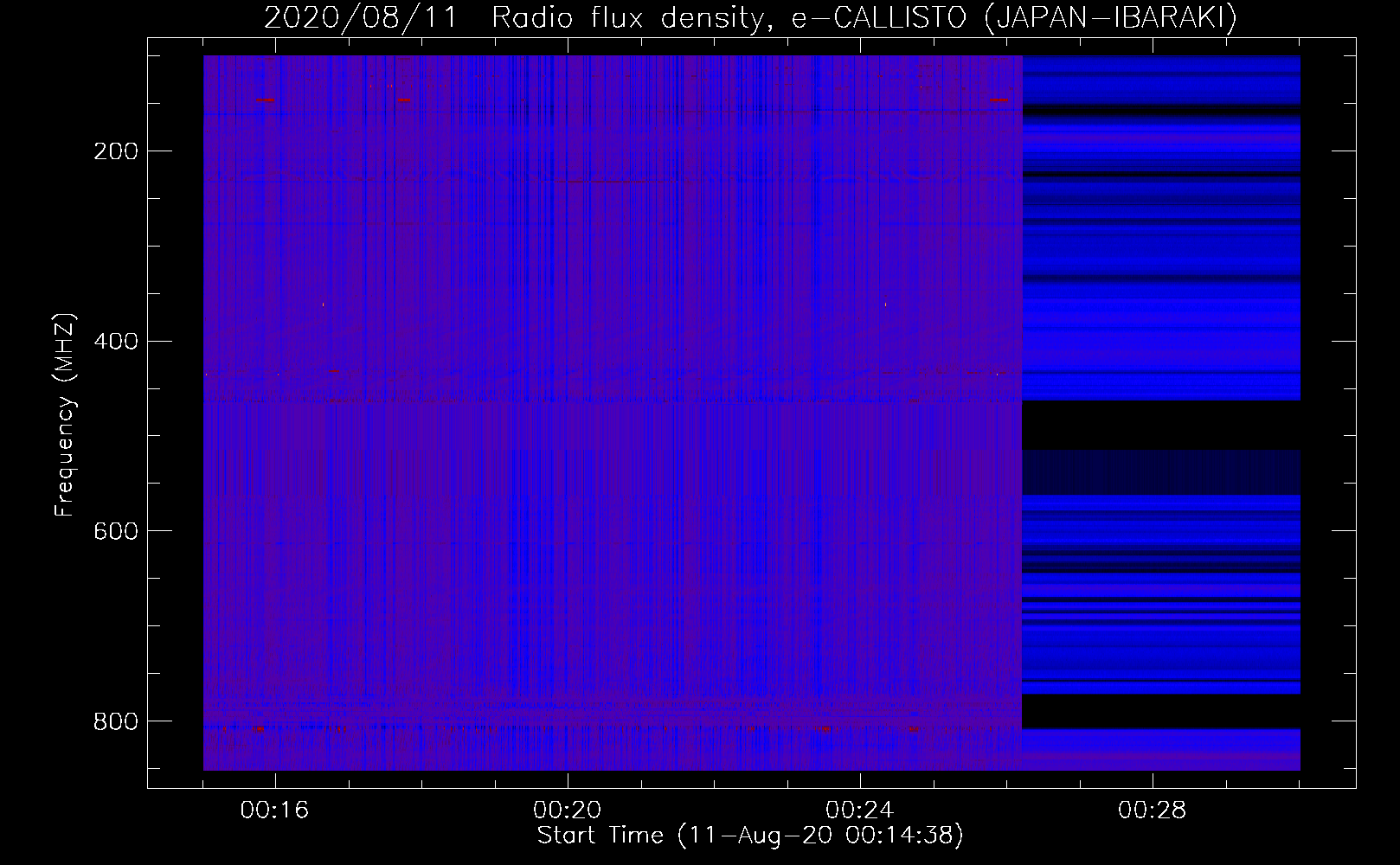Click the 400 frequency tick label

(116, 342)
